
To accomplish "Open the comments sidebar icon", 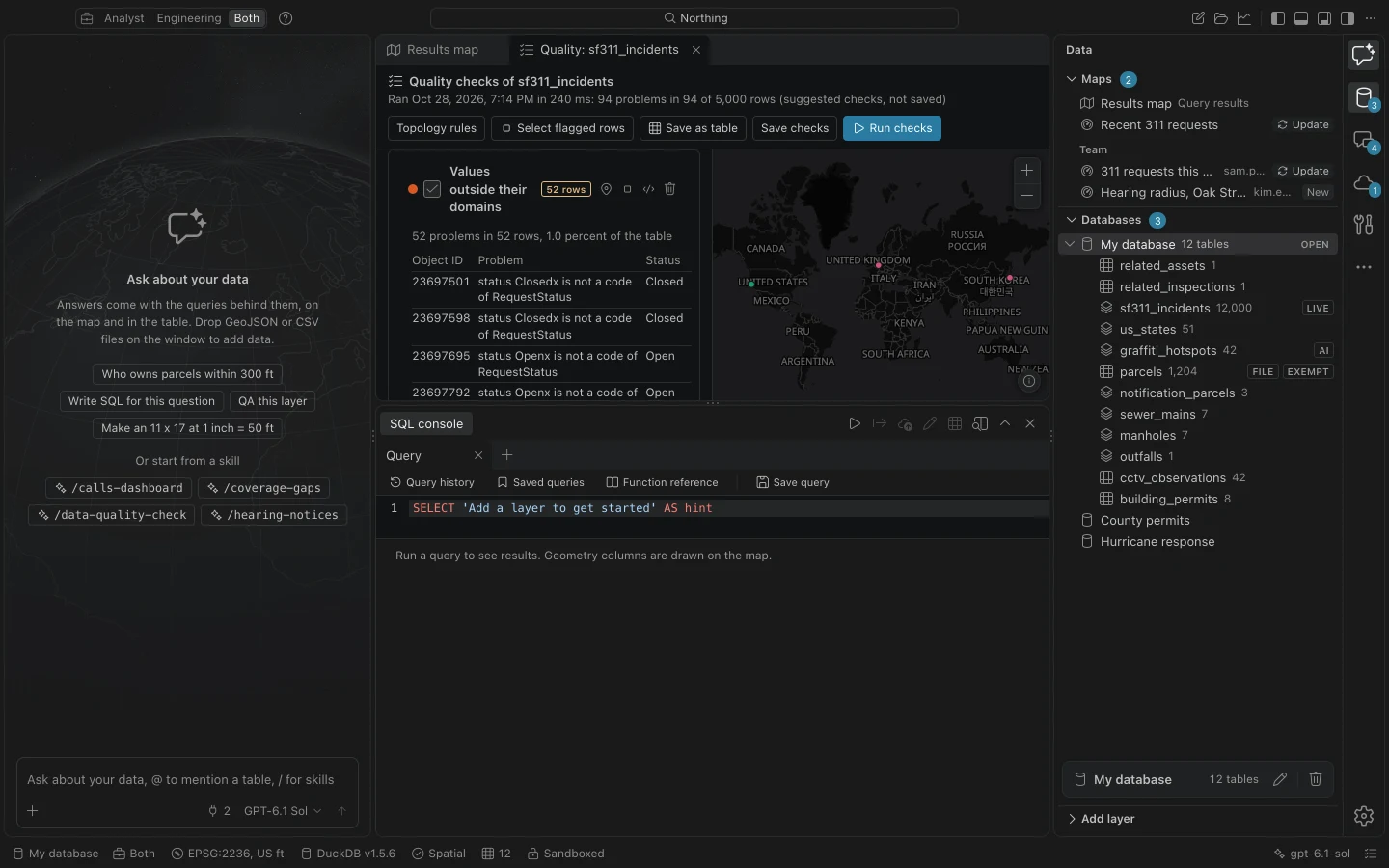I will click(x=1364, y=140).
